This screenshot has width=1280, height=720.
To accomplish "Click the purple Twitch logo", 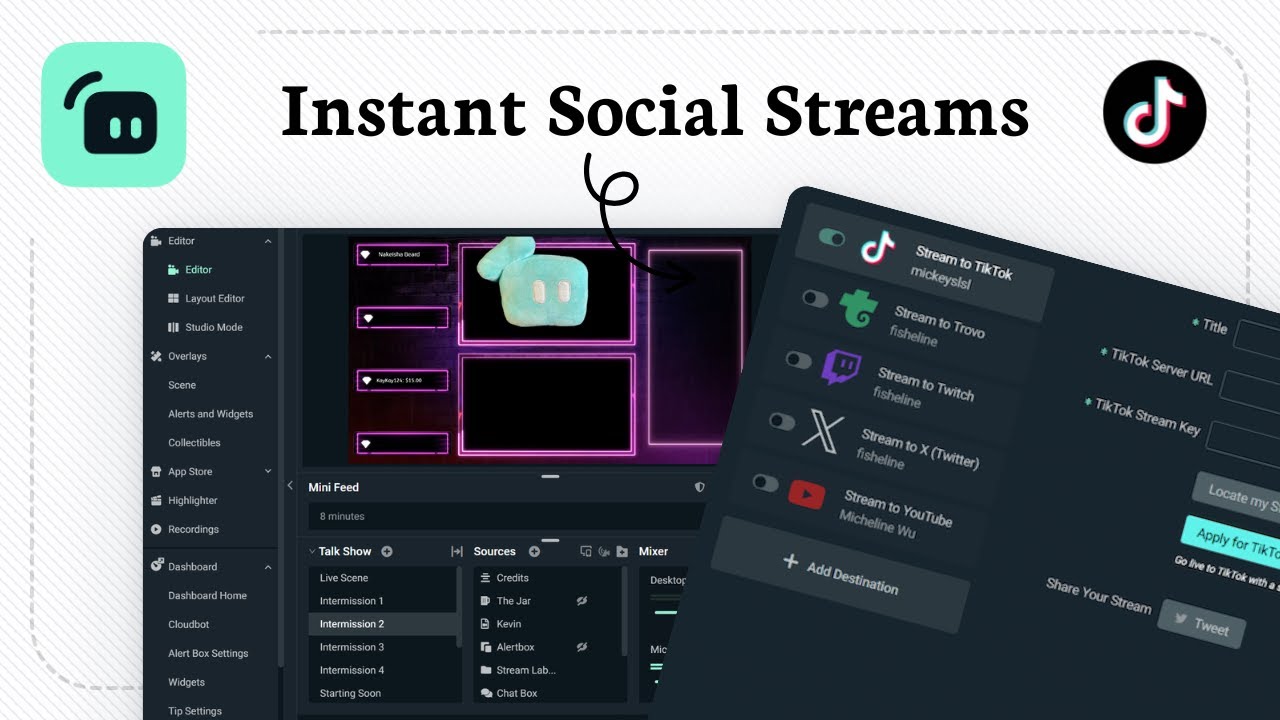I will click(839, 367).
